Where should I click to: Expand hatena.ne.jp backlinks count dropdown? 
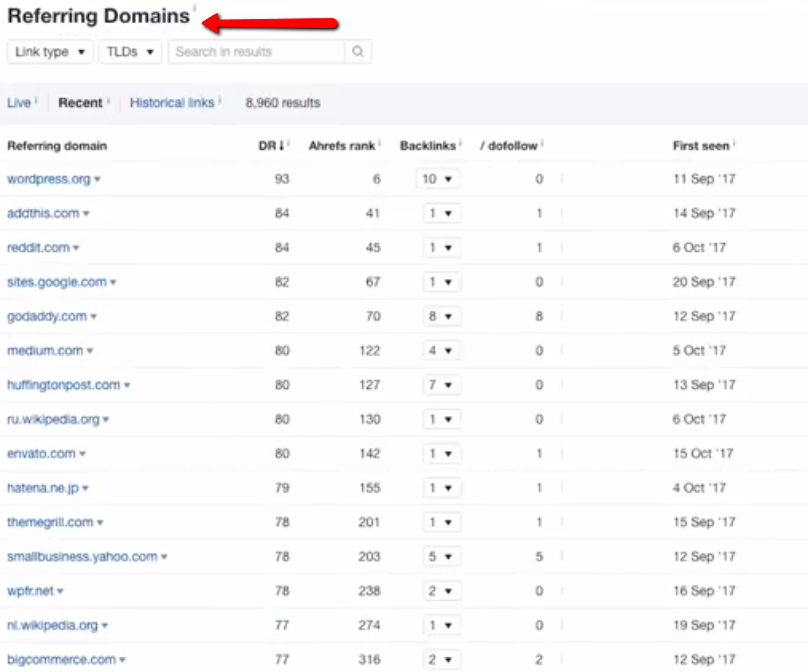tap(442, 488)
